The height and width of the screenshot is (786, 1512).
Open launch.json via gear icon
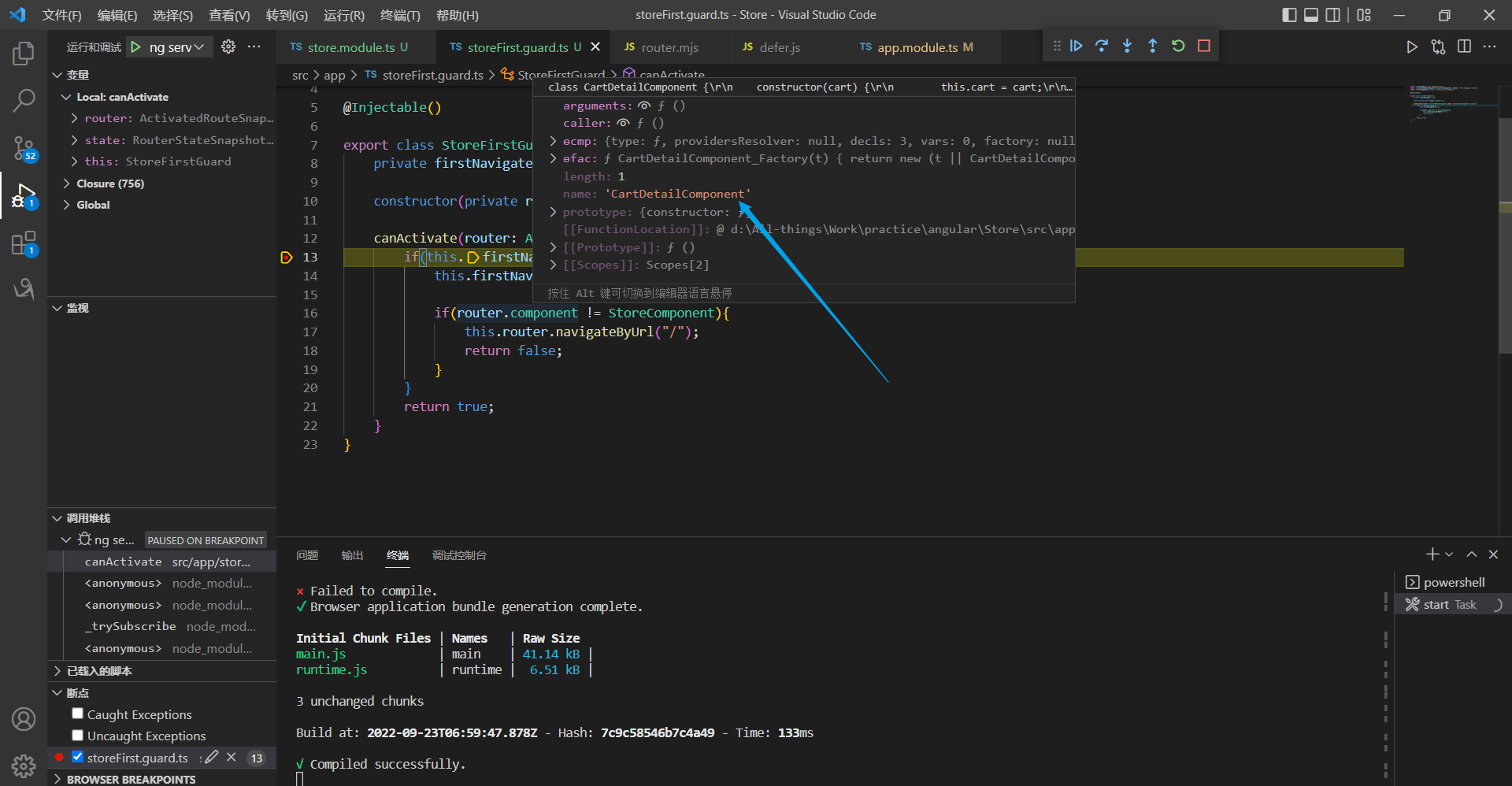228,47
